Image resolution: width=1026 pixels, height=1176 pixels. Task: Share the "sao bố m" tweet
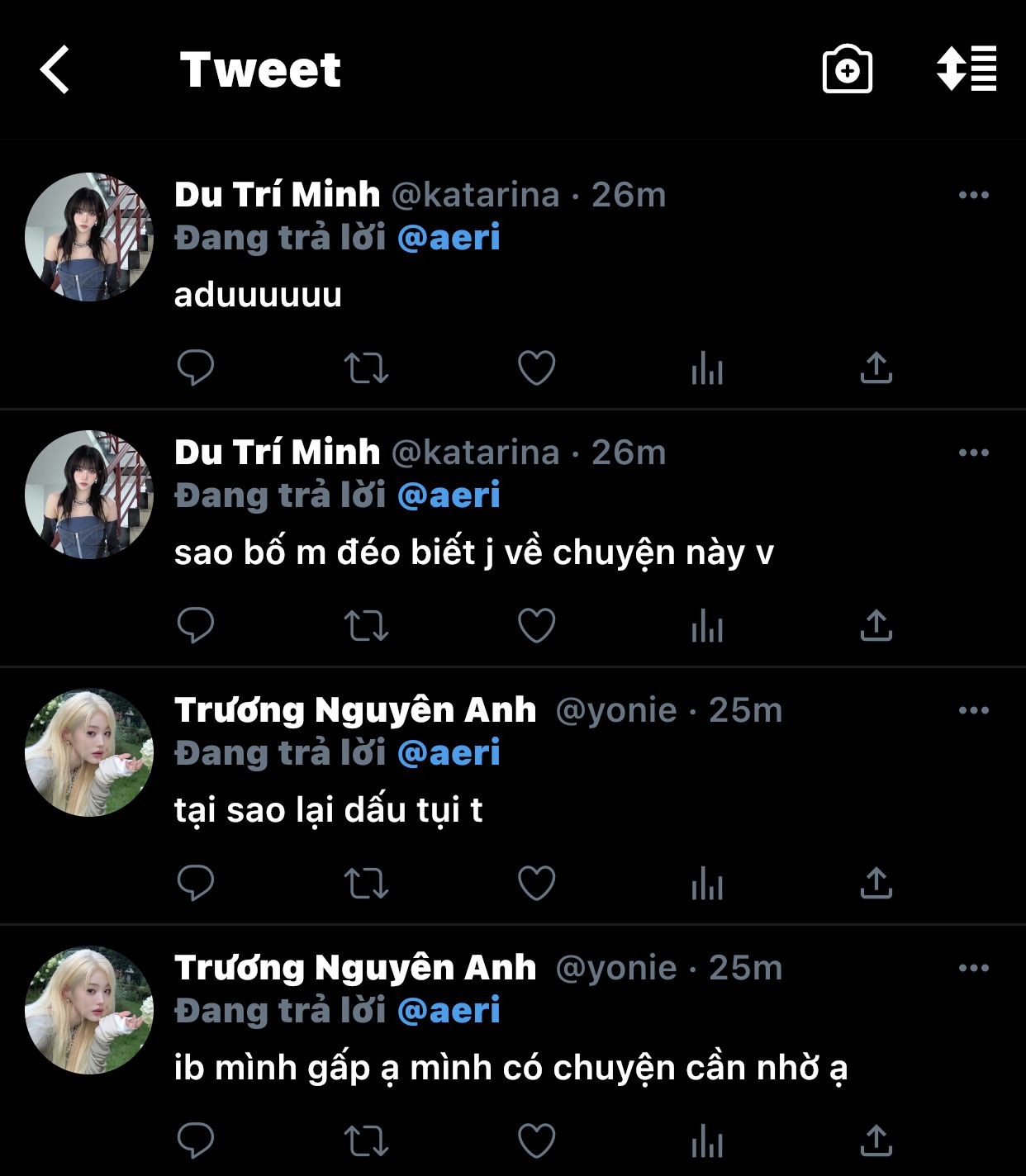coord(876,626)
